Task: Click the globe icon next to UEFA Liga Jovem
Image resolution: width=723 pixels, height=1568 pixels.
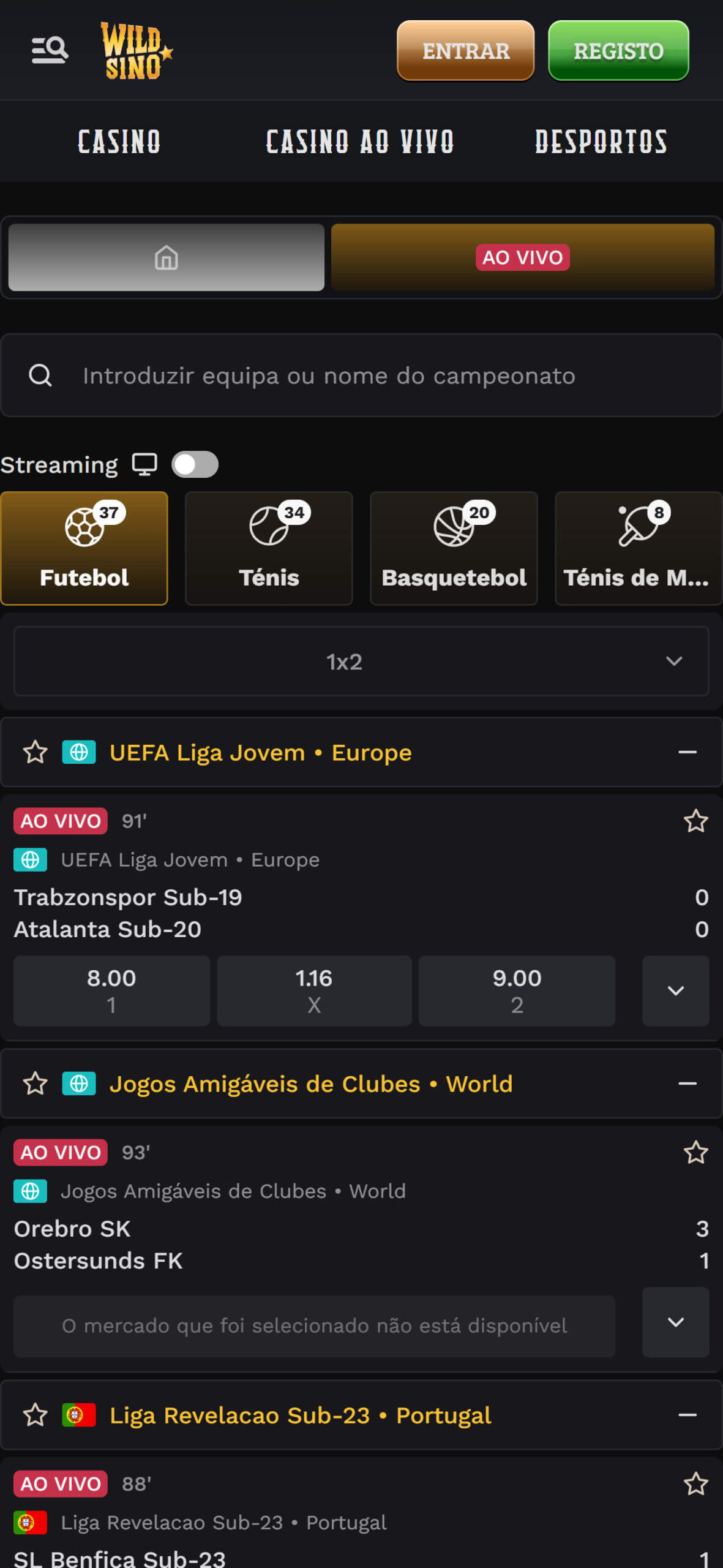Action: pyautogui.click(x=78, y=752)
